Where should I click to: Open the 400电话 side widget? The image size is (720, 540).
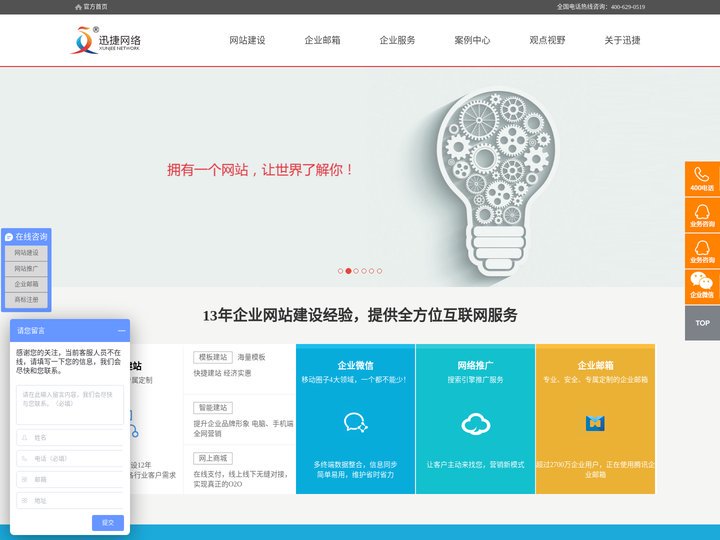pyautogui.click(x=702, y=179)
